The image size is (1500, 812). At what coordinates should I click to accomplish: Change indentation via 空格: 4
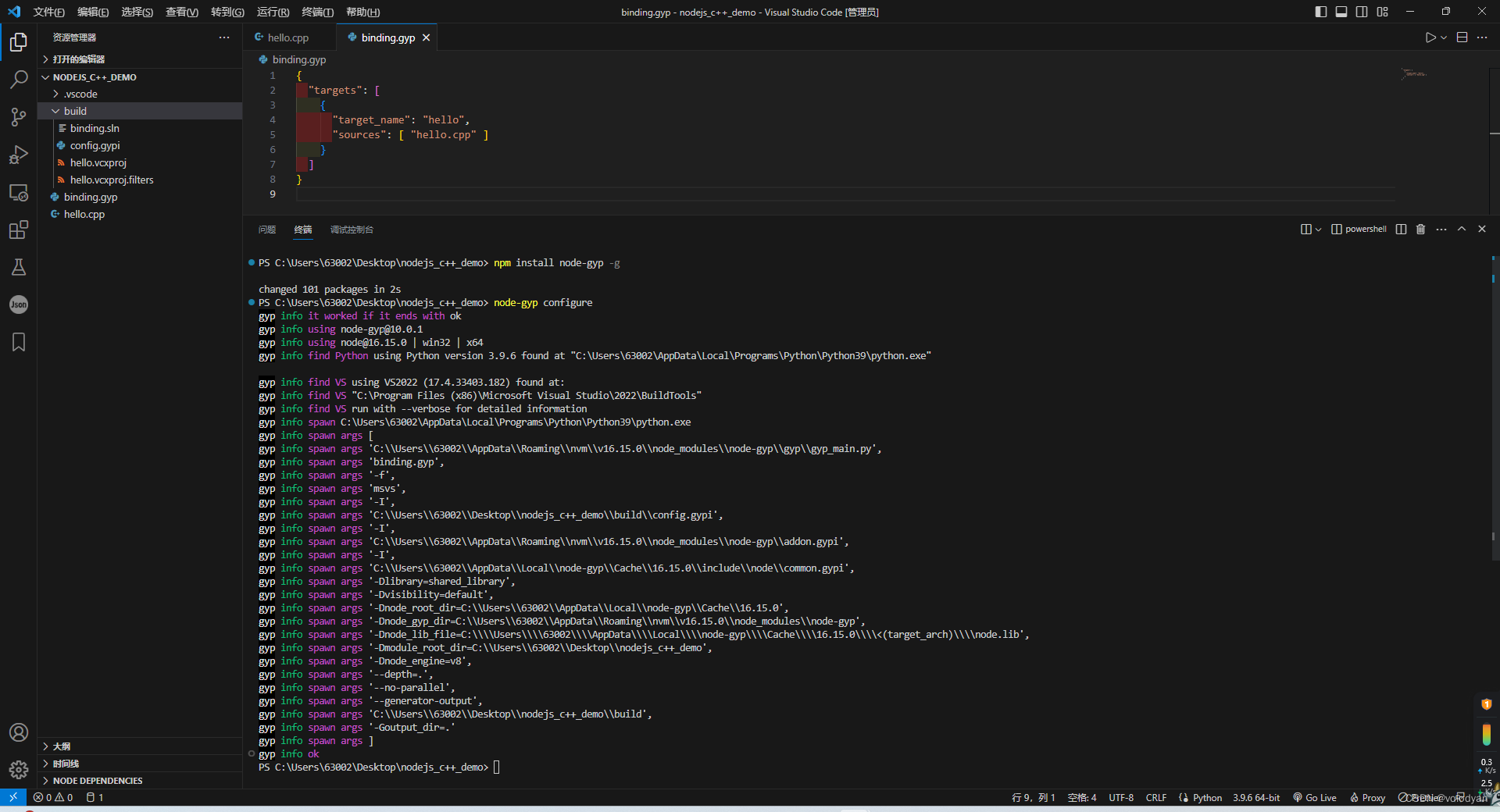click(1082, 797)
